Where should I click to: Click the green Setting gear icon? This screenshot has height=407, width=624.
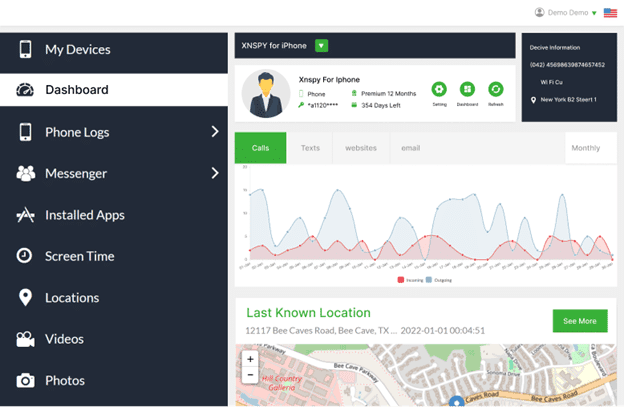point(439,90)
